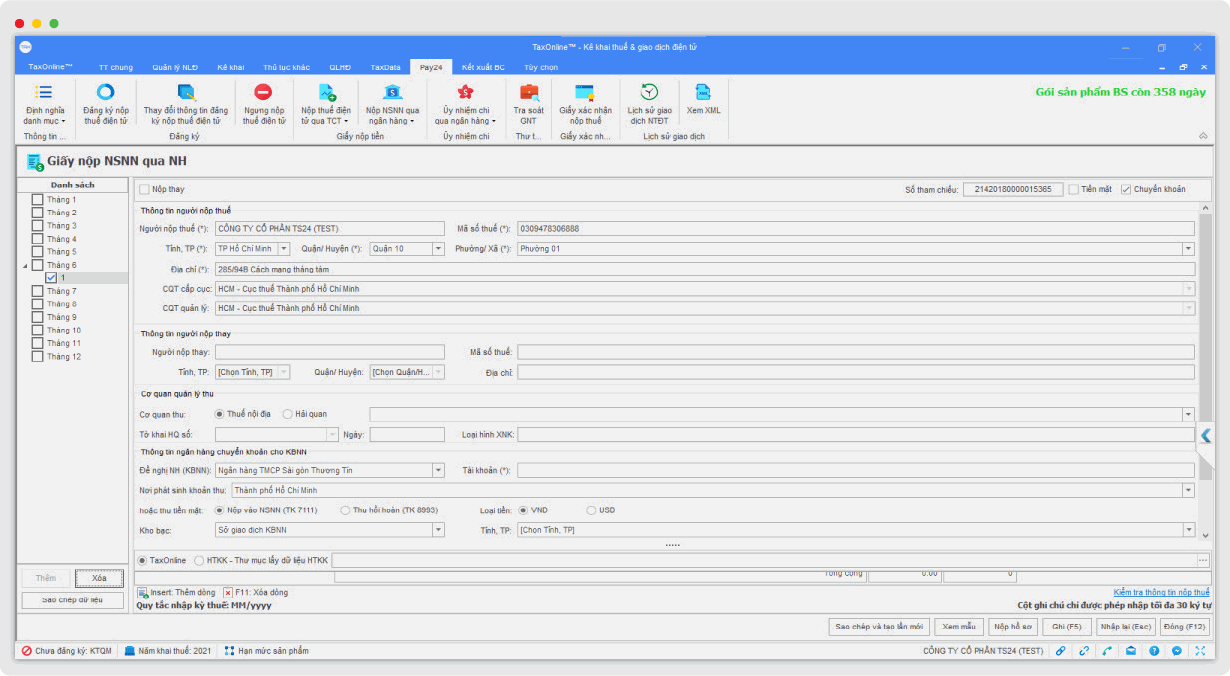Click the Tài khoản input field
The width and height of the screenshot is (1230, 676).
point(855,471)
